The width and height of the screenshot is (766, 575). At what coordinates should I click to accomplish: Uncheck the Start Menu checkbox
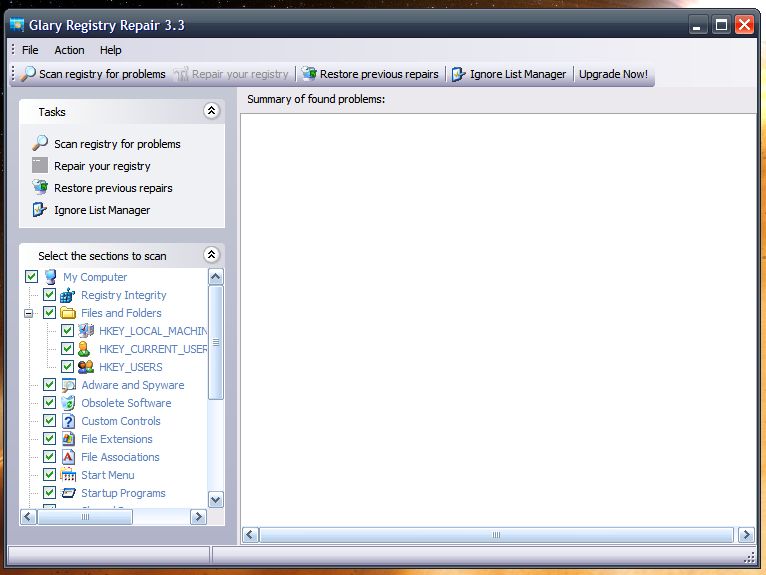click(x=49, y=474)
